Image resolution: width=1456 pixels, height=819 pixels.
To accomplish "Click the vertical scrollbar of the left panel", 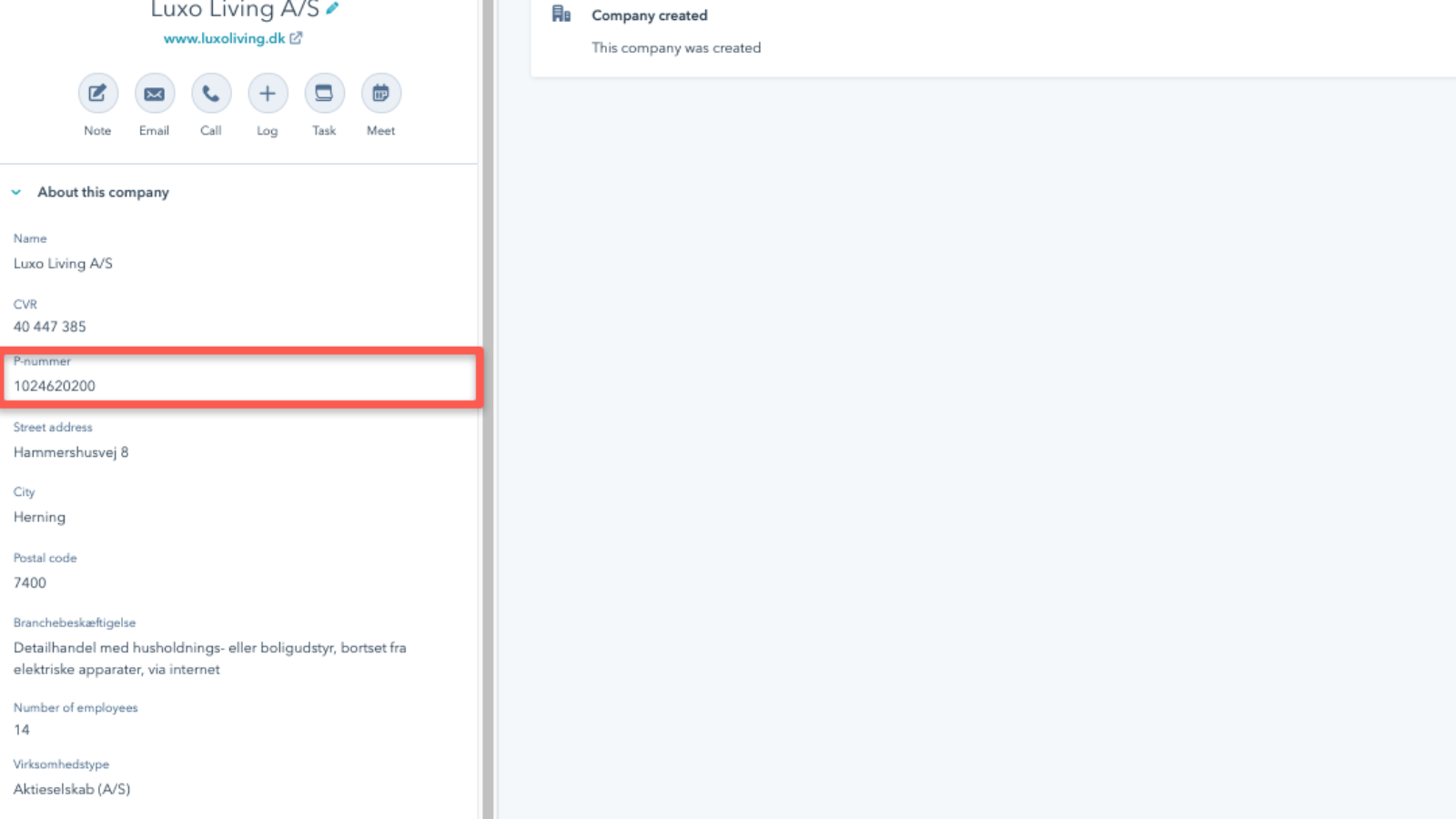I will (488, 409).
